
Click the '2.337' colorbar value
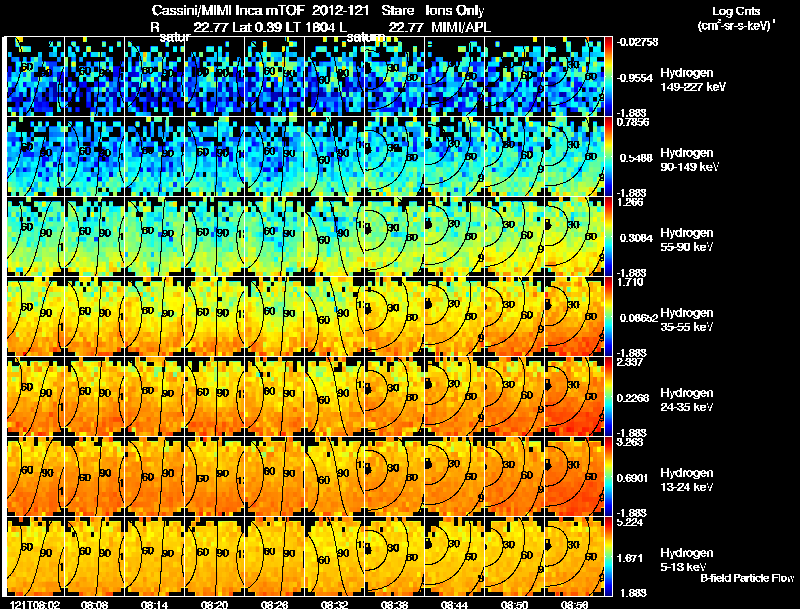click(630, 362)
